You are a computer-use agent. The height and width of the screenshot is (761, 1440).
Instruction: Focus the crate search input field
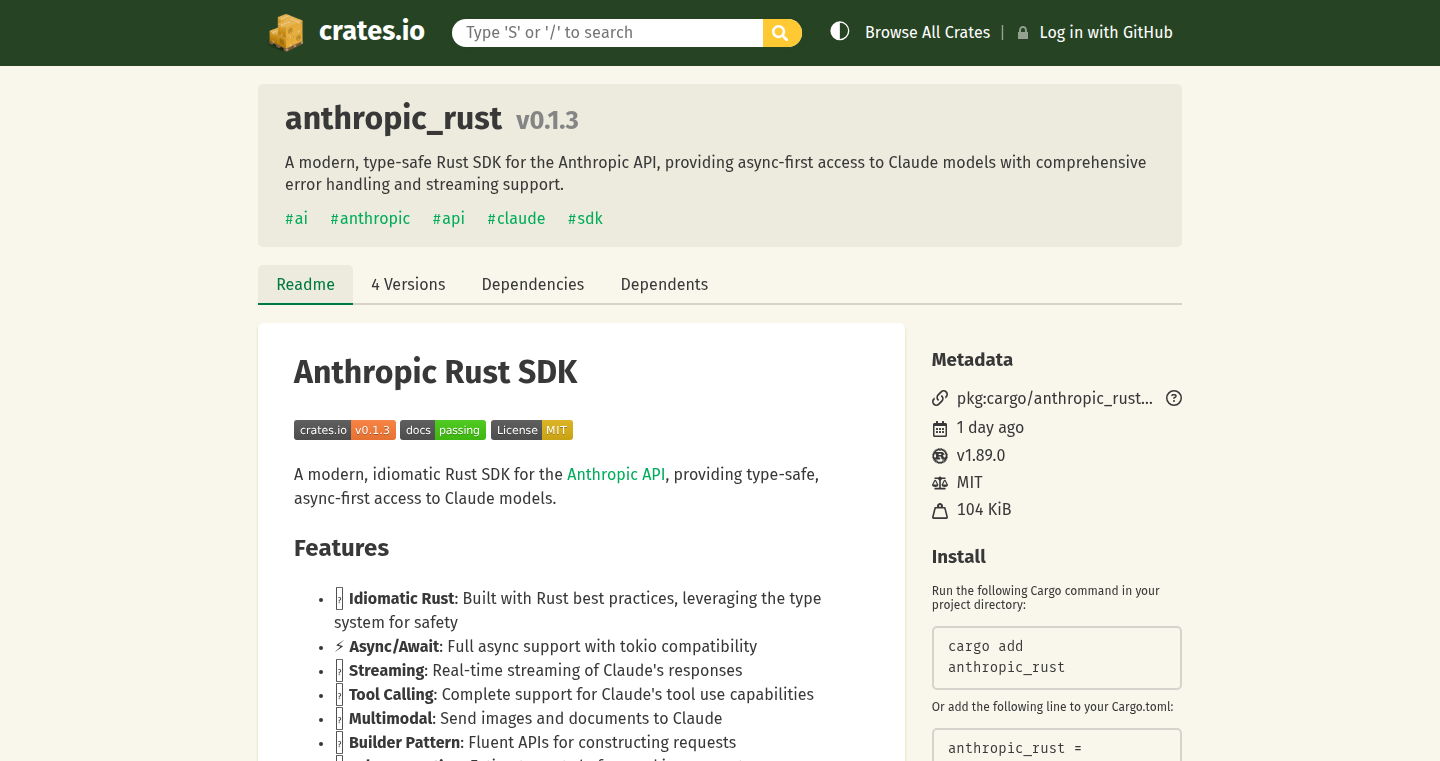click(x=608, y=32)
